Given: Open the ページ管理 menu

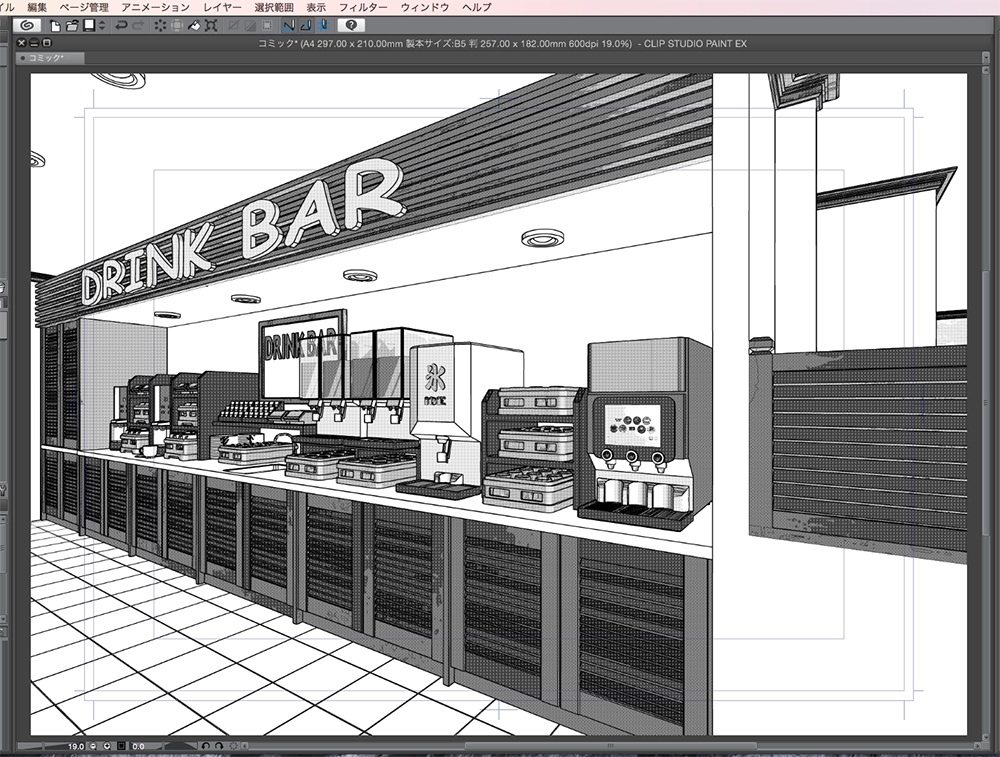Looking at the screenshot, I should tap(83, 7).
